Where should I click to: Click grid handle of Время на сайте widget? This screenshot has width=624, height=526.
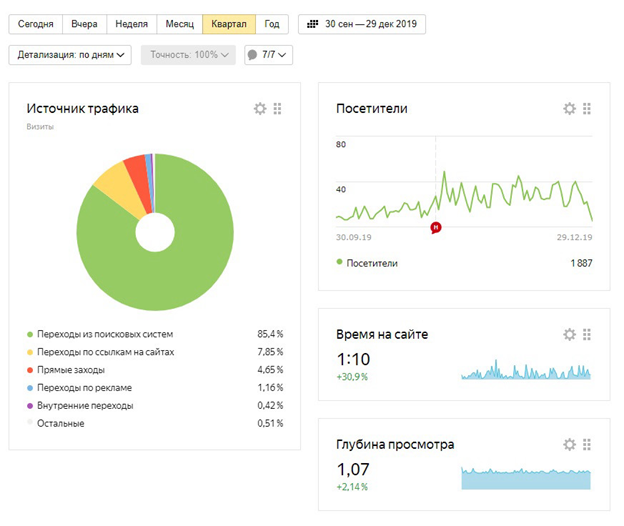click(587, 334)
